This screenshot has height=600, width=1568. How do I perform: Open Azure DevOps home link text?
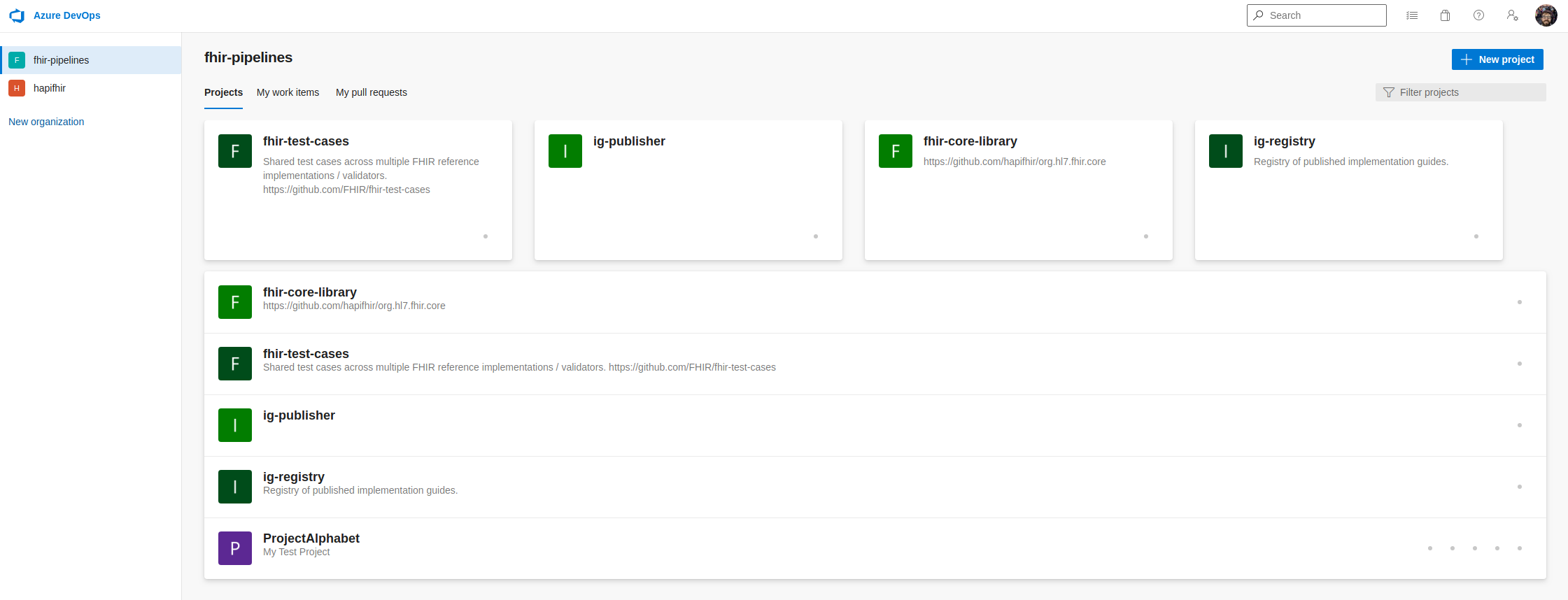click(67, 15)
